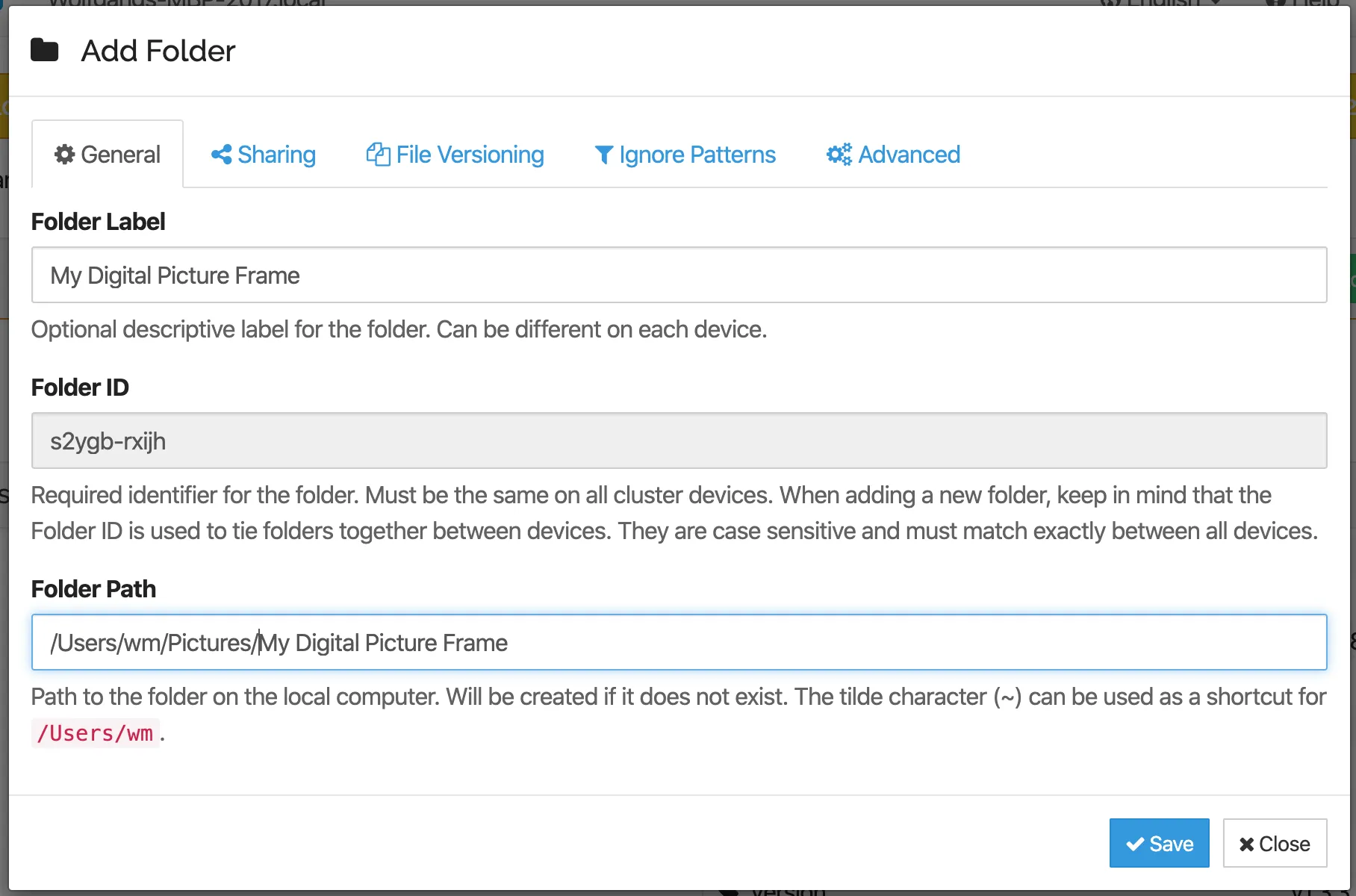Close the Add Folder dialog
This screenshot has width=1356, height=896.
pyautogui.click(x=1275, y=843)
